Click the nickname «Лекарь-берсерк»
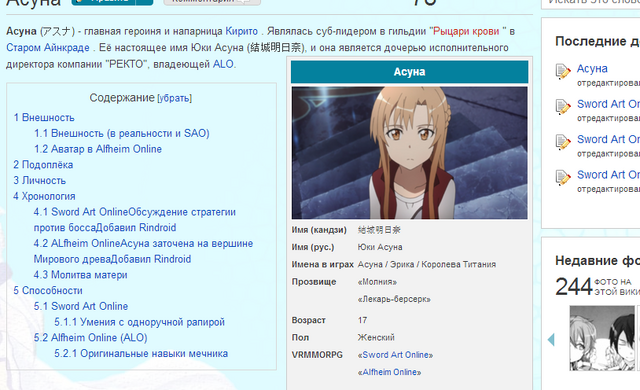 click(x=394, y=299)
